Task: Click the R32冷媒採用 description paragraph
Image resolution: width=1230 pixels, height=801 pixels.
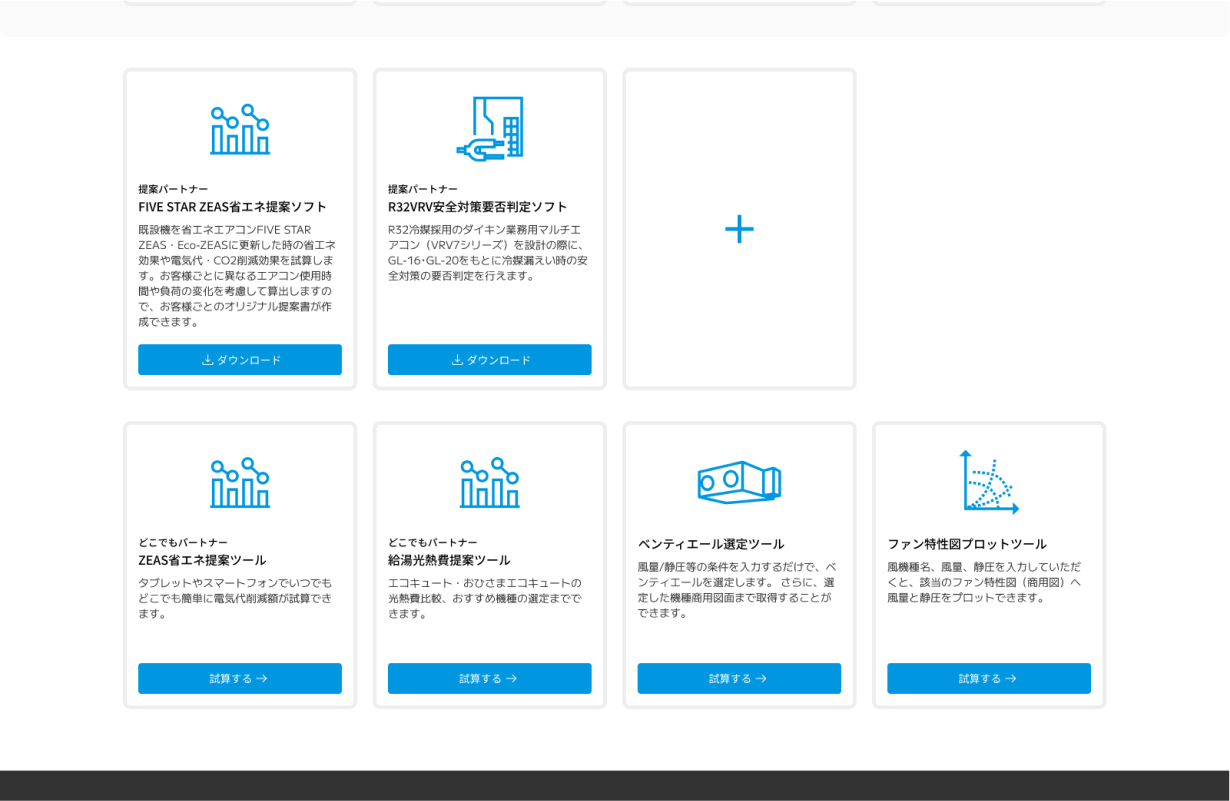Action: (x=488, y=252)
